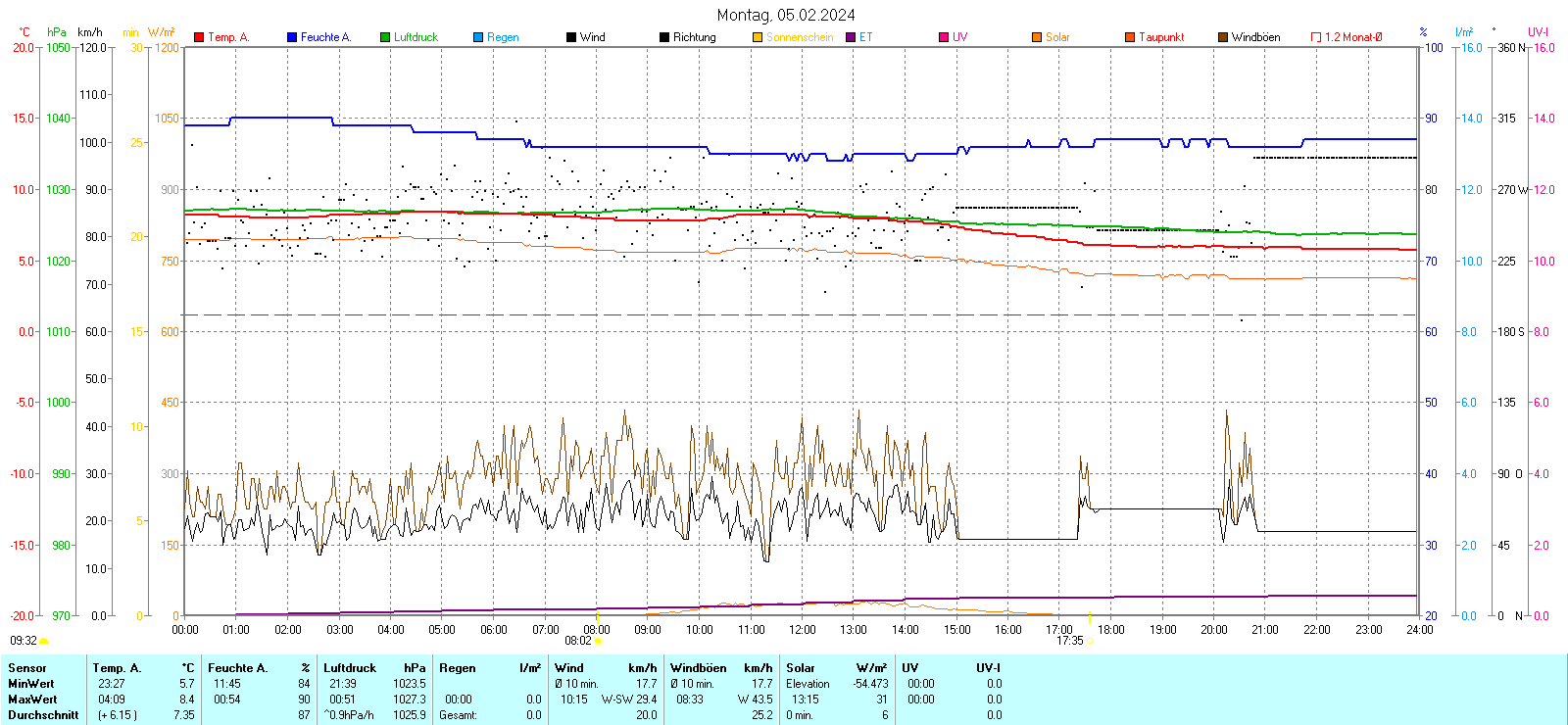Screen dimensions: 1568x725
Task: Click the Solar legend label
Action: point(1057,37)
